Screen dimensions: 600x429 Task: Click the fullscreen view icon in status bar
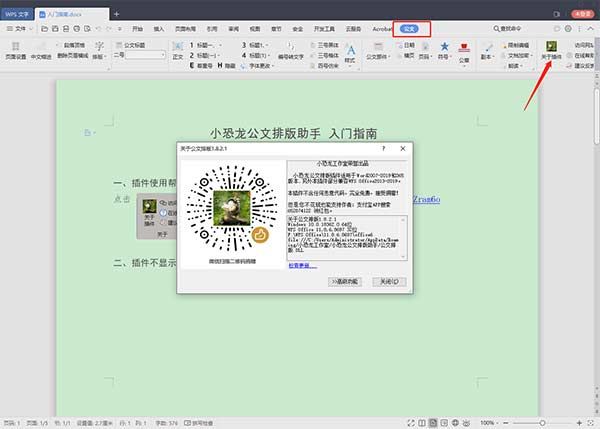pyautogui.click(x=411, y=423)
